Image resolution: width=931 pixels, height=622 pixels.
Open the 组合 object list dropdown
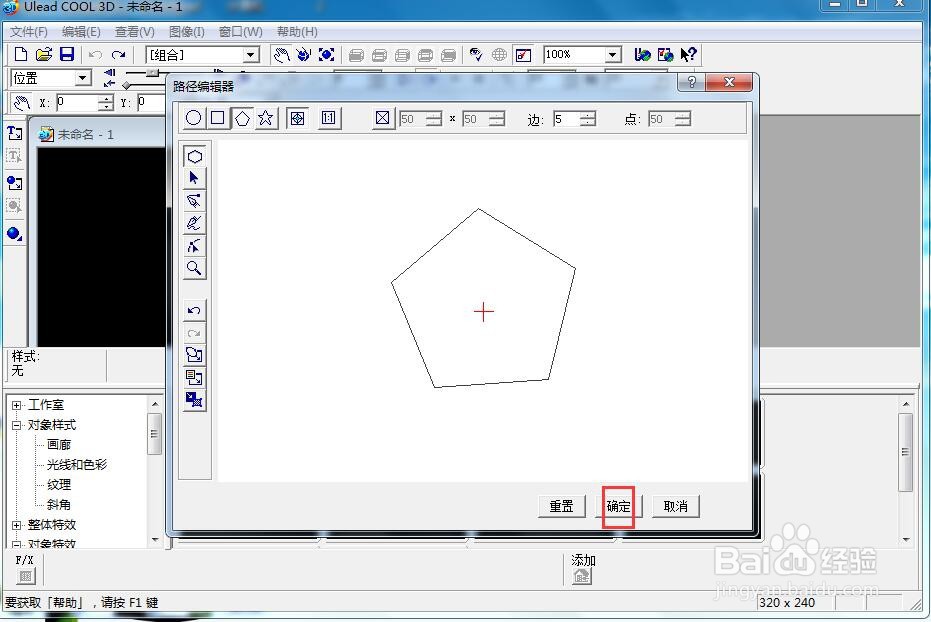pyautogui.click(x=251, y=55)
